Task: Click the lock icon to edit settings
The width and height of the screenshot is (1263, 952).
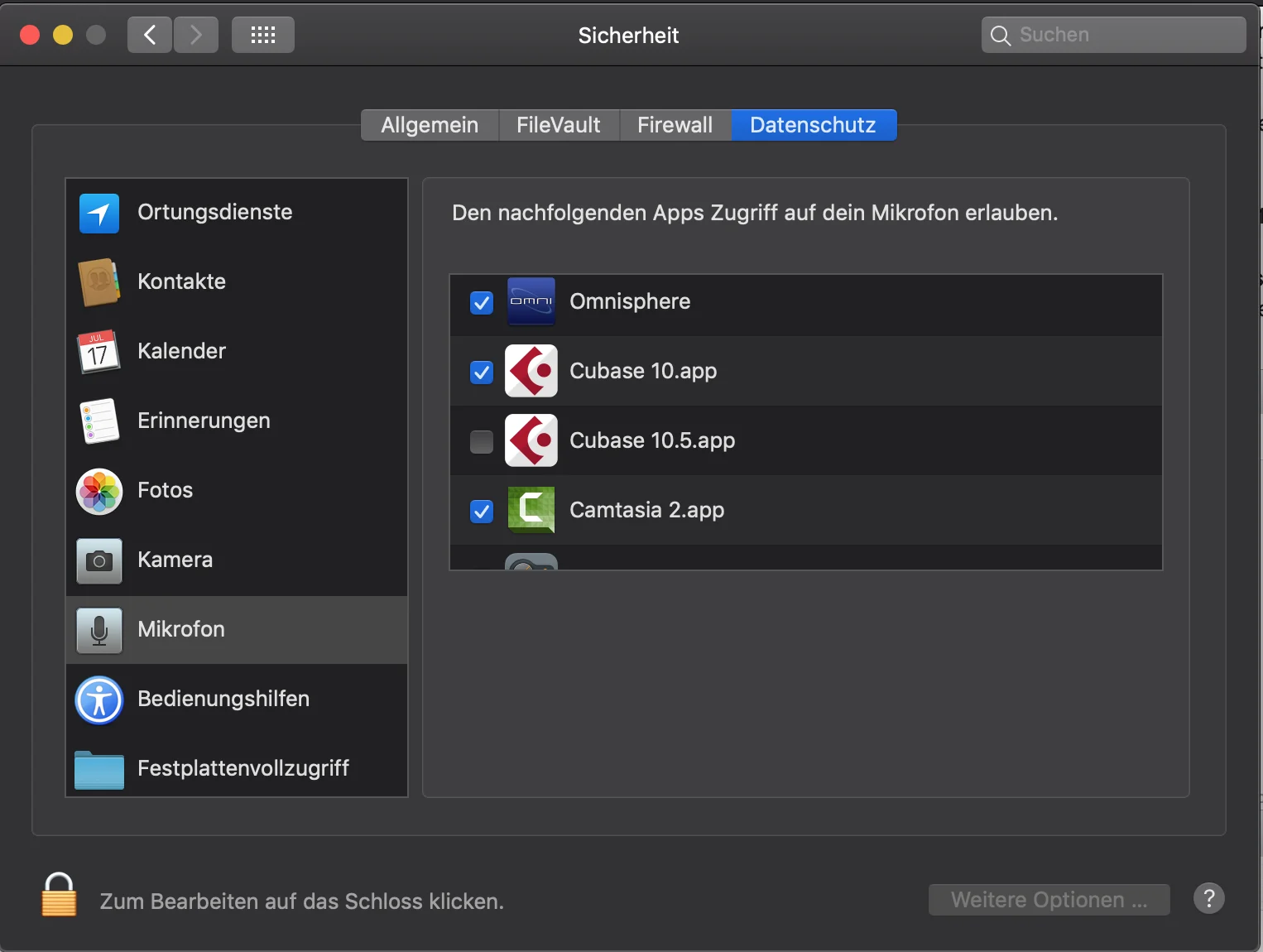Action: (x=59, y=895)
